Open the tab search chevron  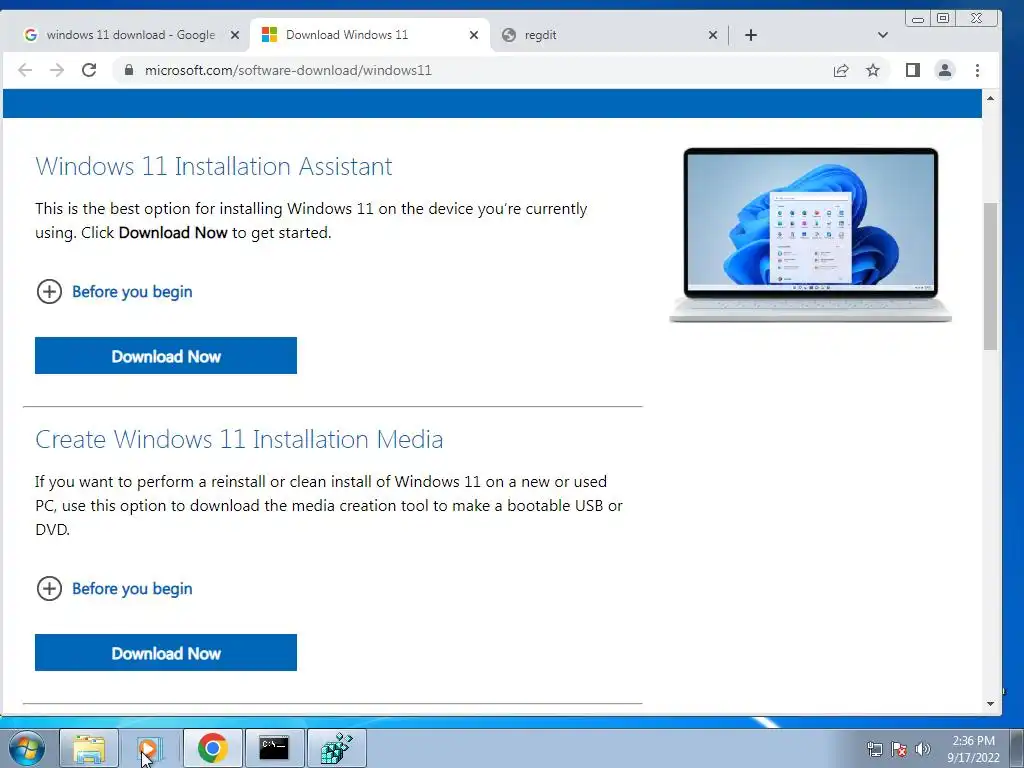[882, 35]
